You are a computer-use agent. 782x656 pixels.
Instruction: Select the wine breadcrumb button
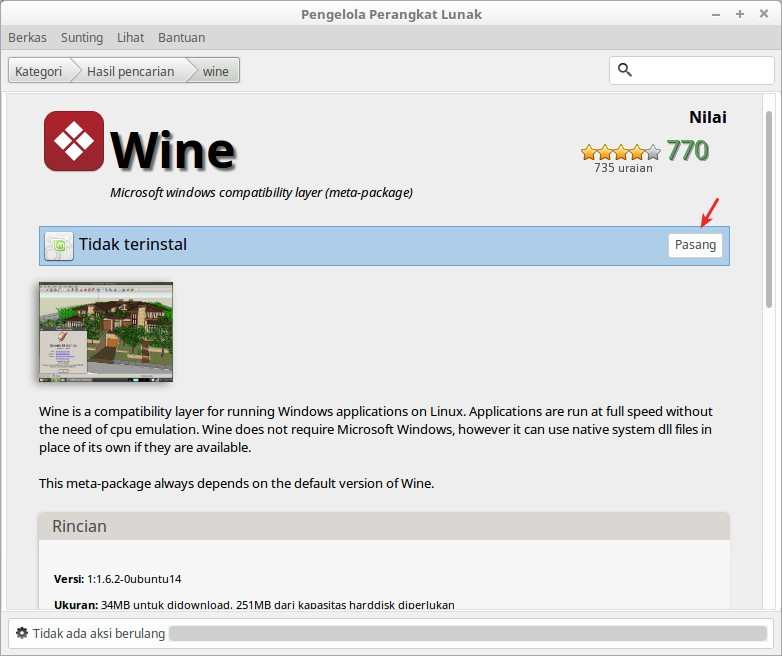pyautogui.click(x=215, y=71)
